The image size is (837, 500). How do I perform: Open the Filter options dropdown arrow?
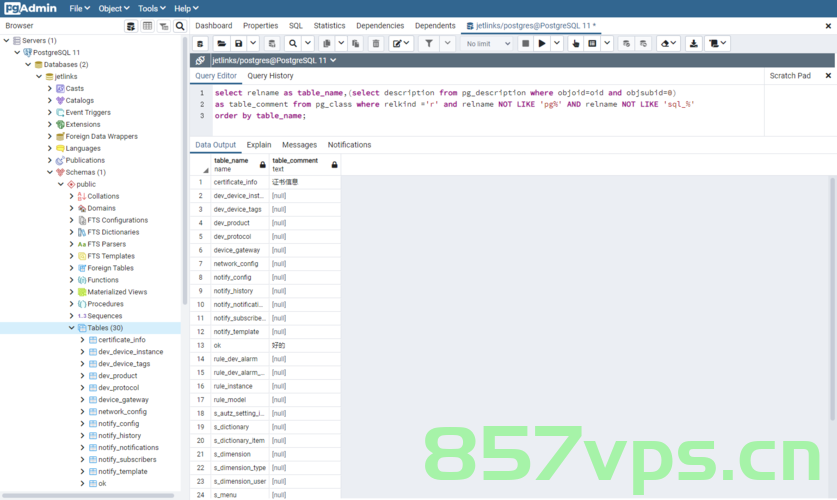(447, 44)
